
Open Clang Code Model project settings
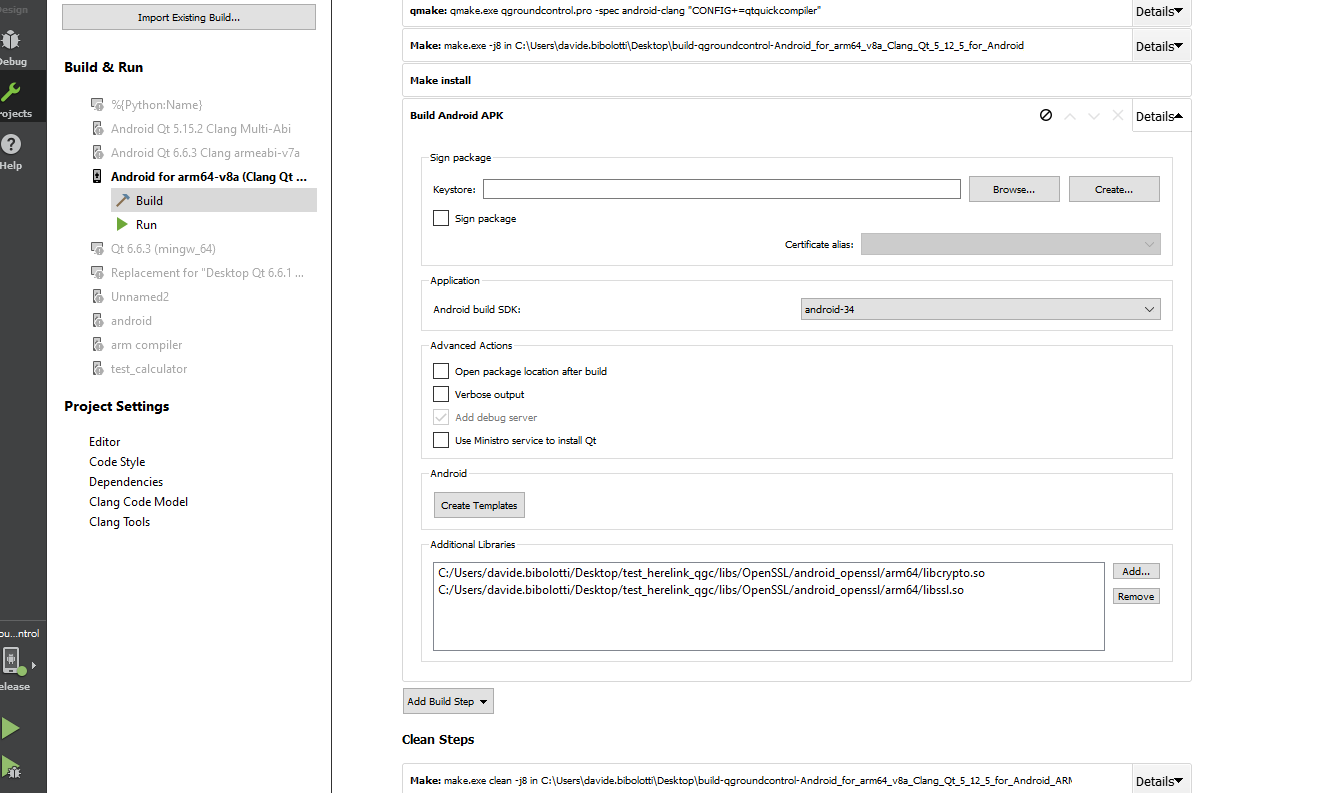point(138,502)
